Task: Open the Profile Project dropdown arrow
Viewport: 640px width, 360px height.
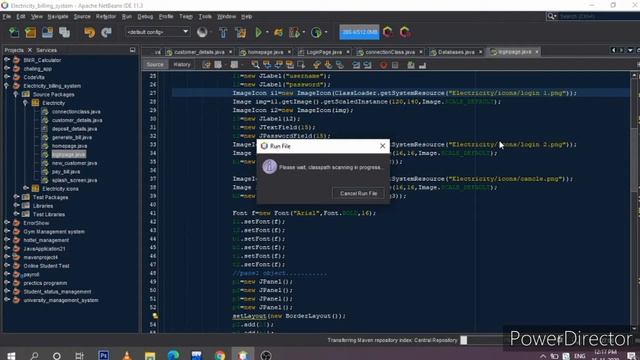Action: [x=304, y=32]
